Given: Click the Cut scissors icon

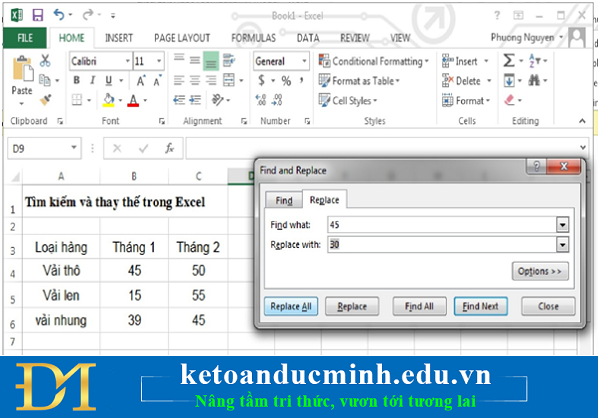Looking at the screenshot, I should pyautogui.click(x=45, y=61).
